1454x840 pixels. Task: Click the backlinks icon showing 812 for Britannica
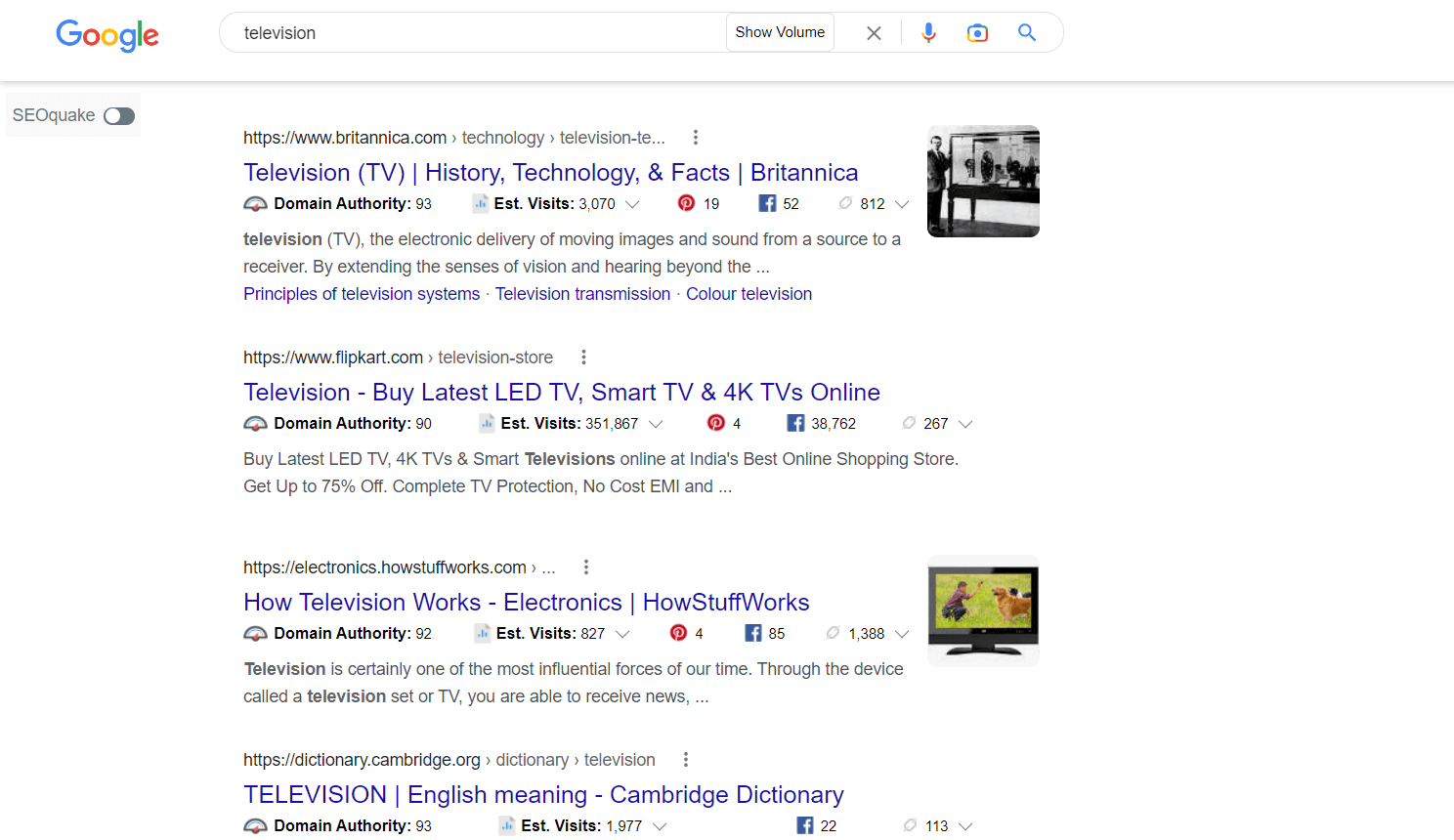point(845,203)
